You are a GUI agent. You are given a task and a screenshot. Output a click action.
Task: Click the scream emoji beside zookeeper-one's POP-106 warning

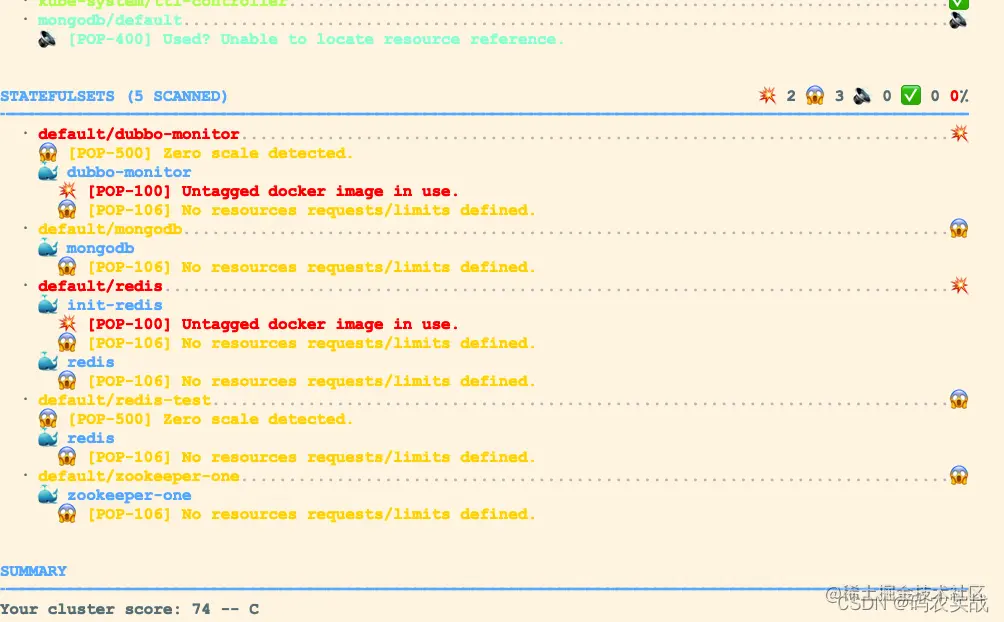[x=67, y=514]
